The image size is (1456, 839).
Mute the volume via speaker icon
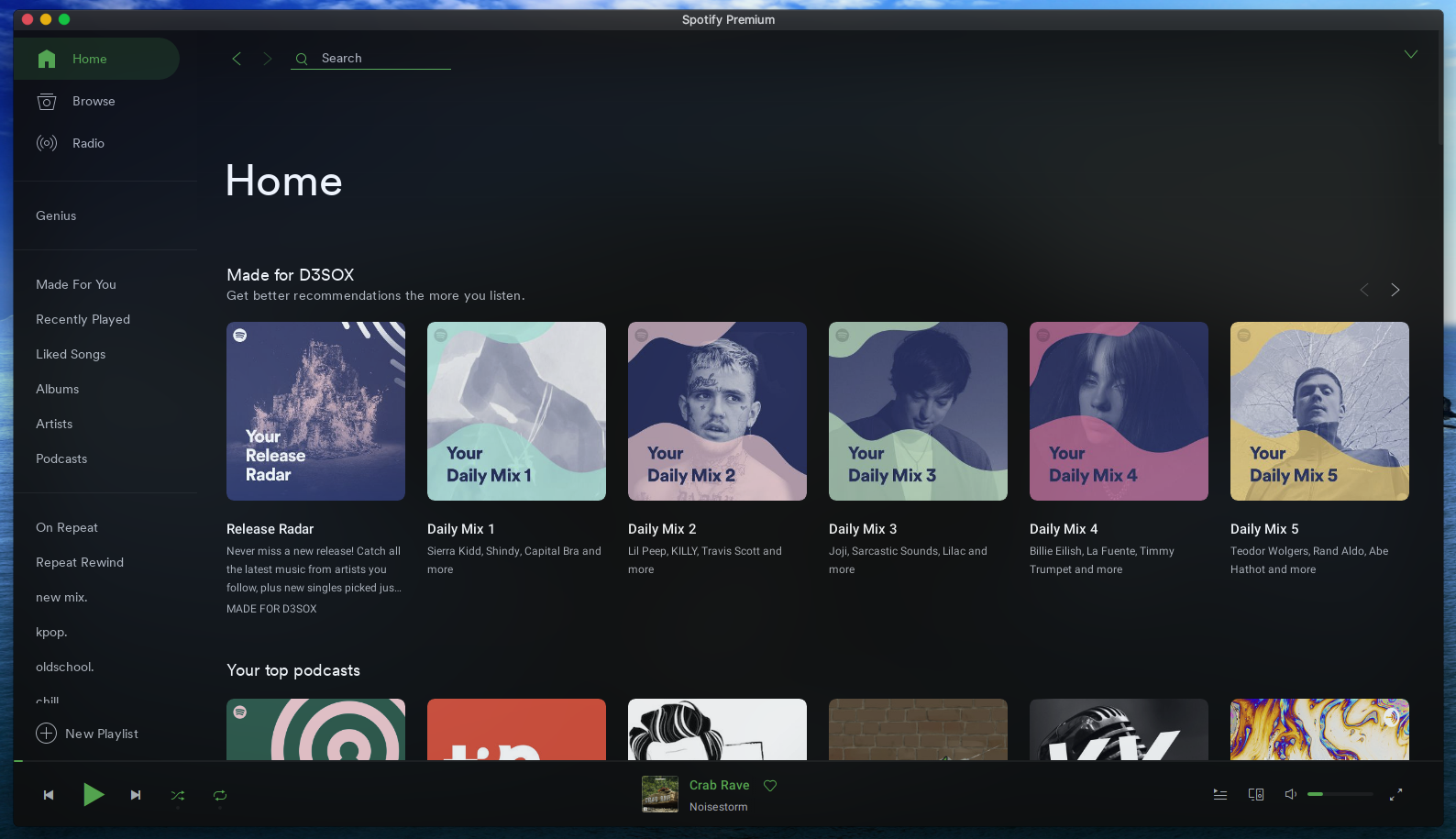[x=1290, y=794]
